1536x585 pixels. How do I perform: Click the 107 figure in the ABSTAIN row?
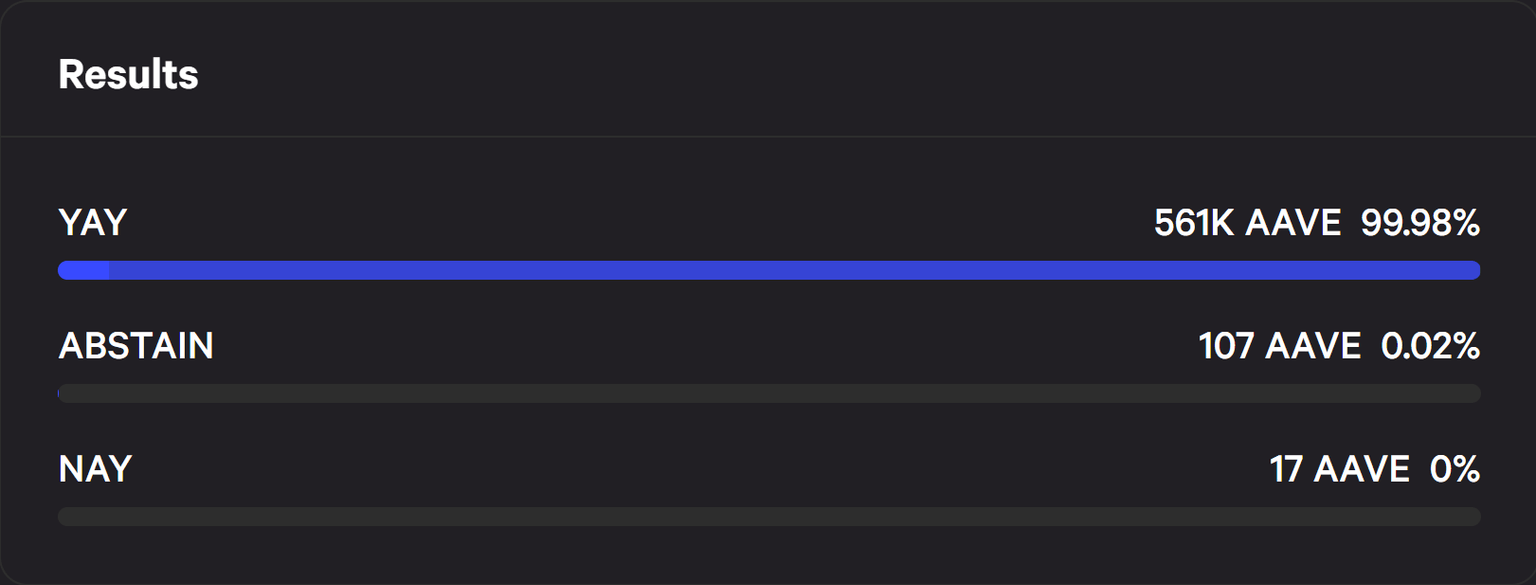coord(1226,346)
